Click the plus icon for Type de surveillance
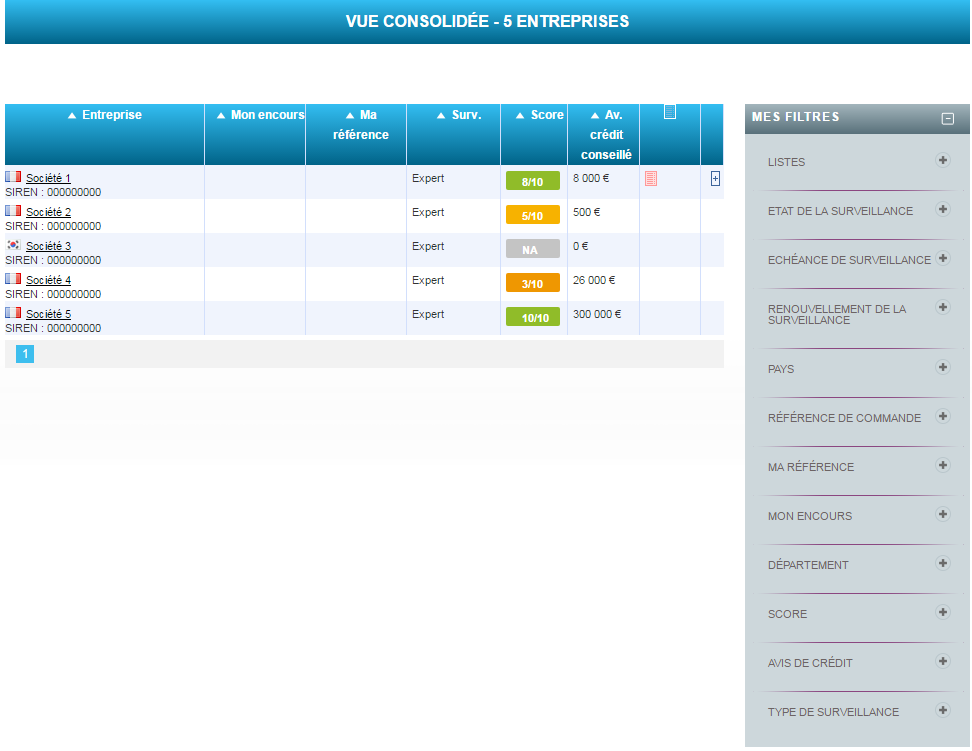Screen dimensions: 972x751 [942, 711]
